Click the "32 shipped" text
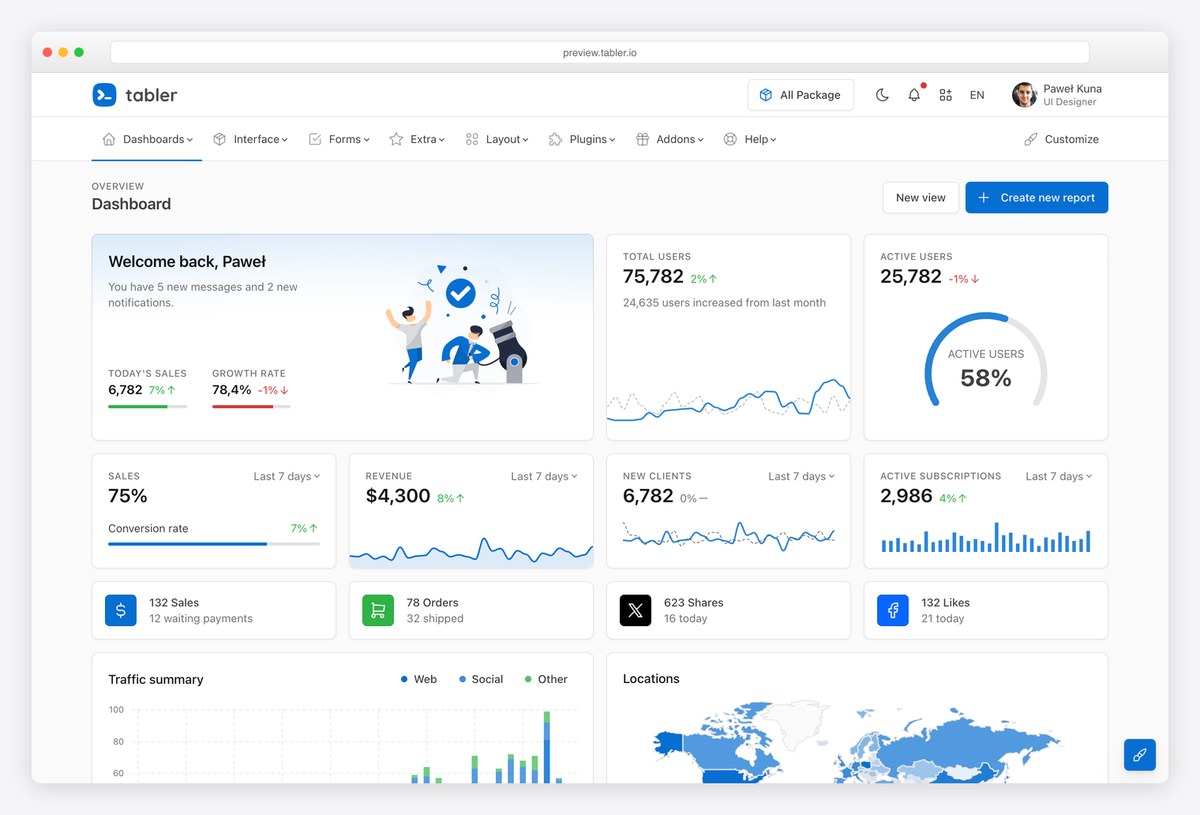The height and width of the screenshot is (815, 1200). pos(435,619)
